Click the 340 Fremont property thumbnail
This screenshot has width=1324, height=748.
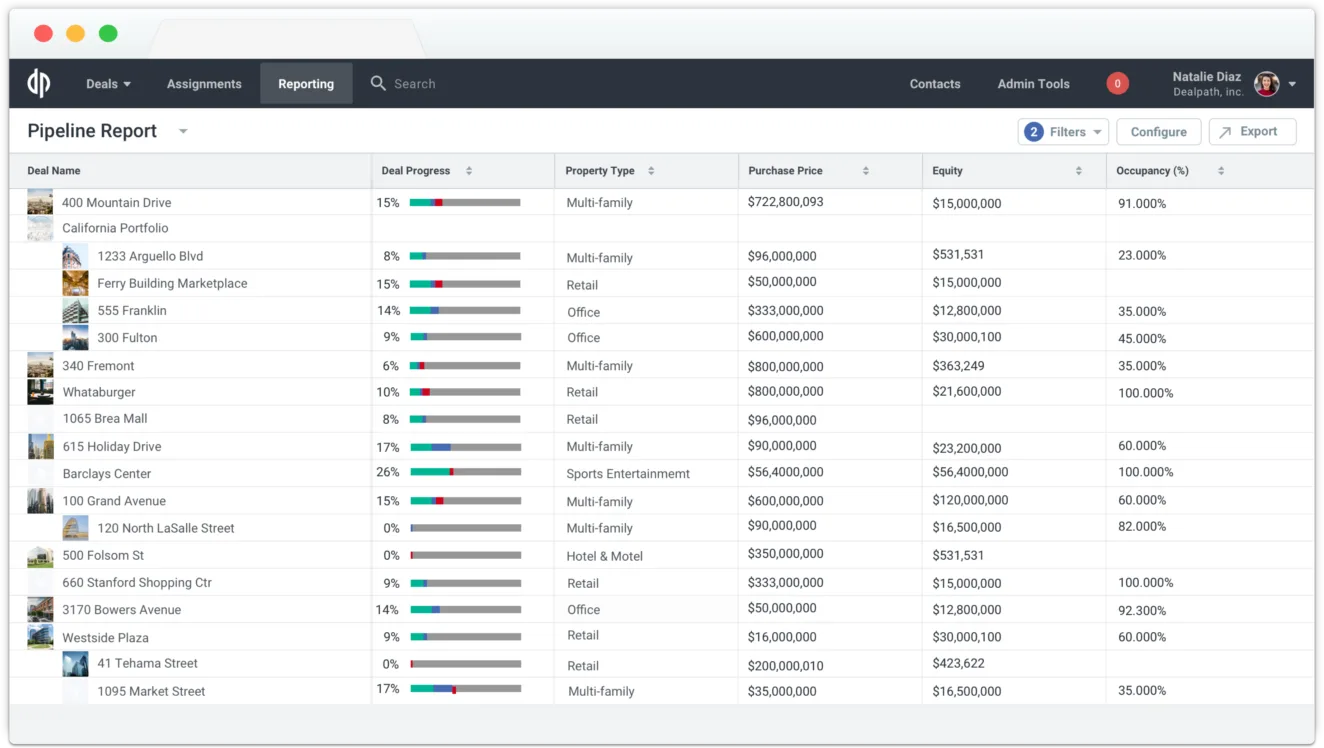click(x=39, y=365)
